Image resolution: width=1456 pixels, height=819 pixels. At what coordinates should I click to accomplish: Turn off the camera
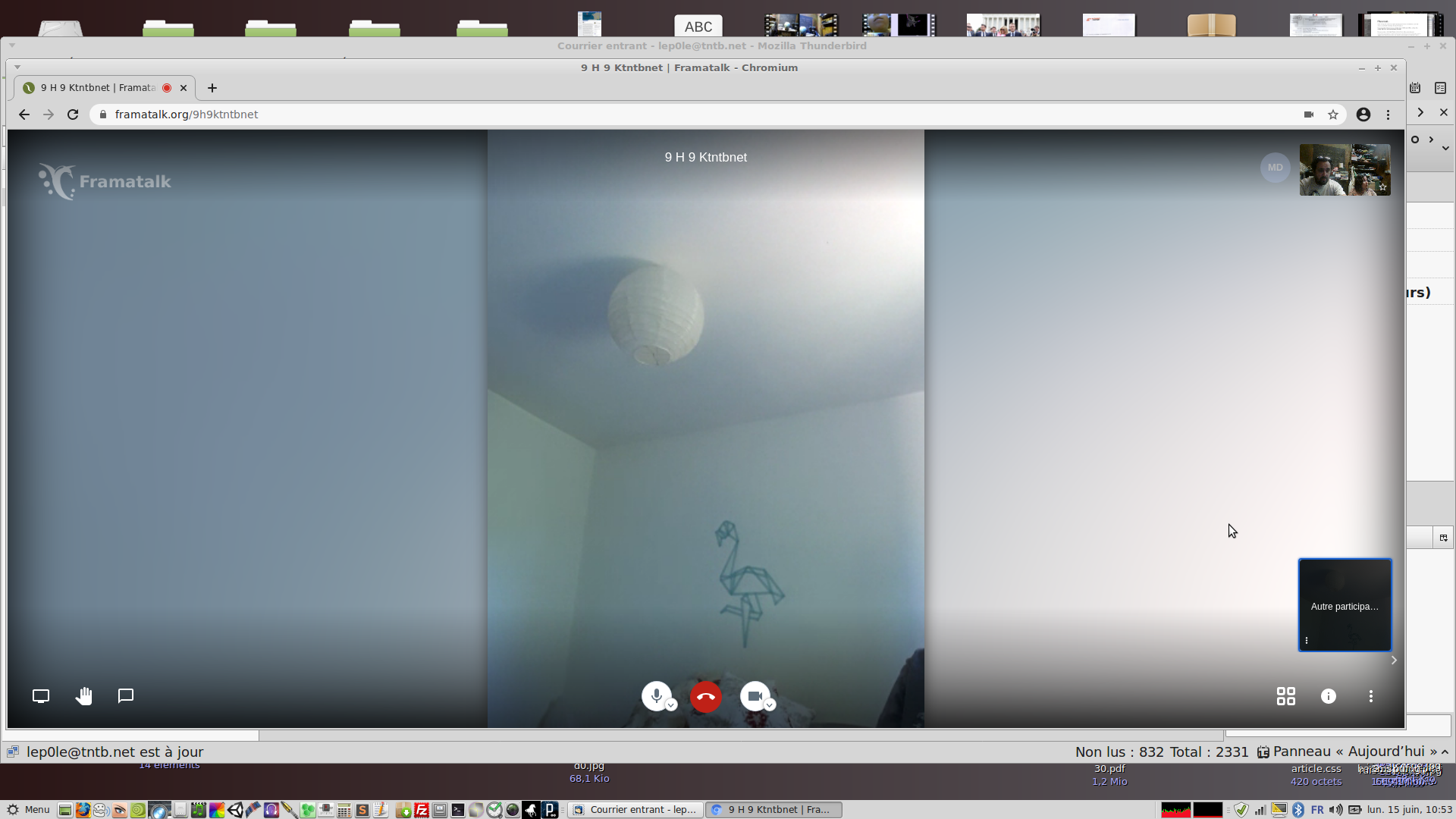click(x=754, y=695)
